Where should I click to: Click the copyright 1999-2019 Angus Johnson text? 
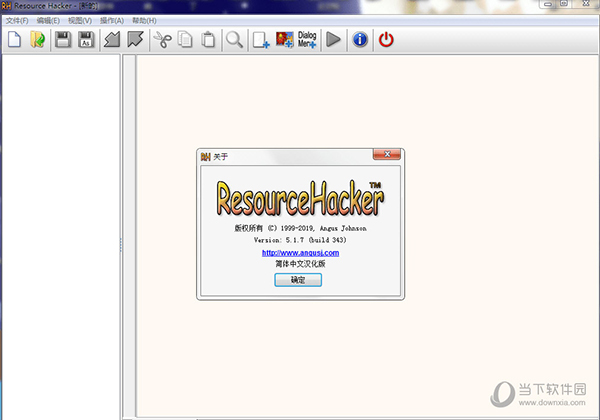pyautogui.click(x=300, y=228)
